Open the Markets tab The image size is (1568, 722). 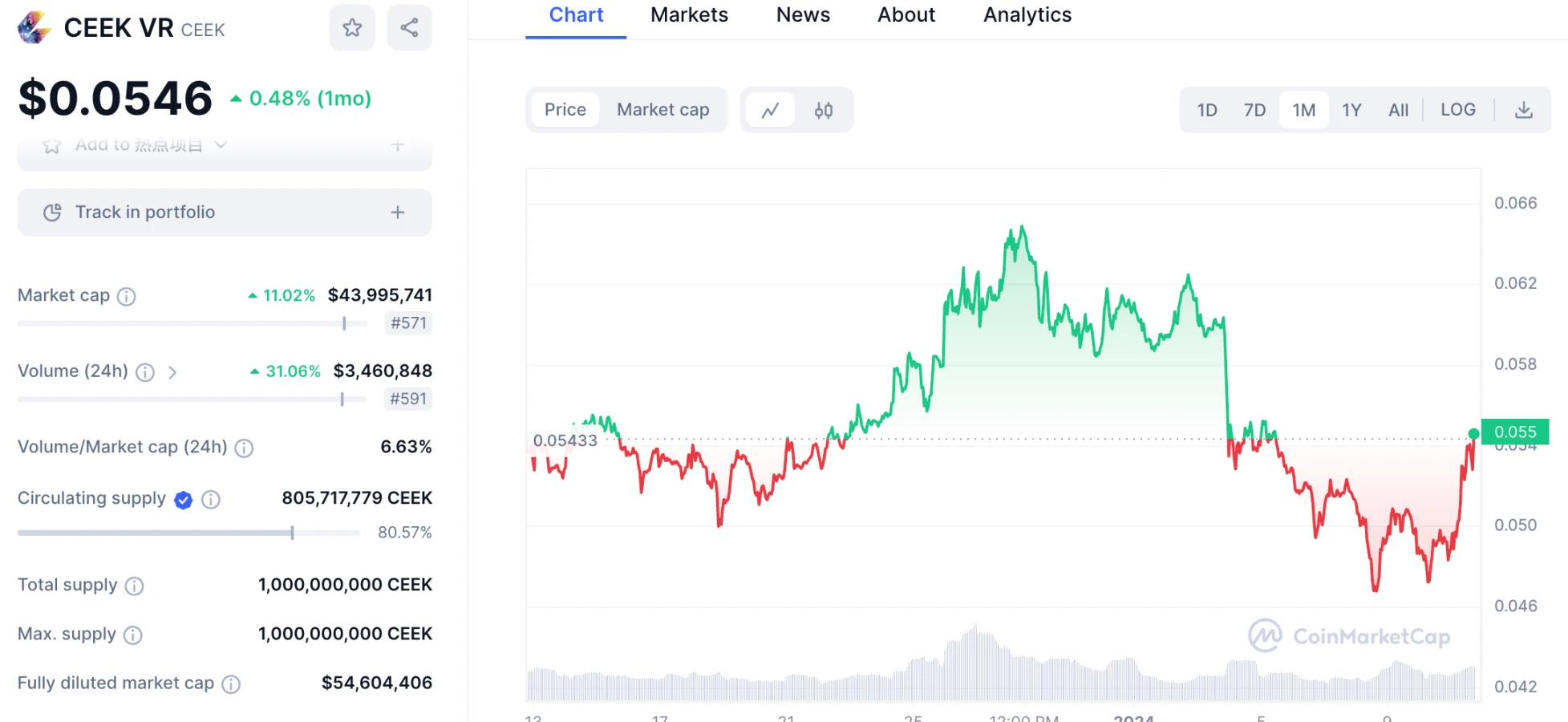coord(689,15)
